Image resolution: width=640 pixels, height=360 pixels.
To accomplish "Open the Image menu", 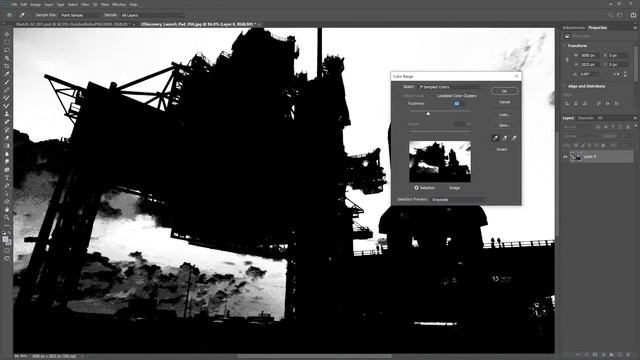I will coord(36,4).
